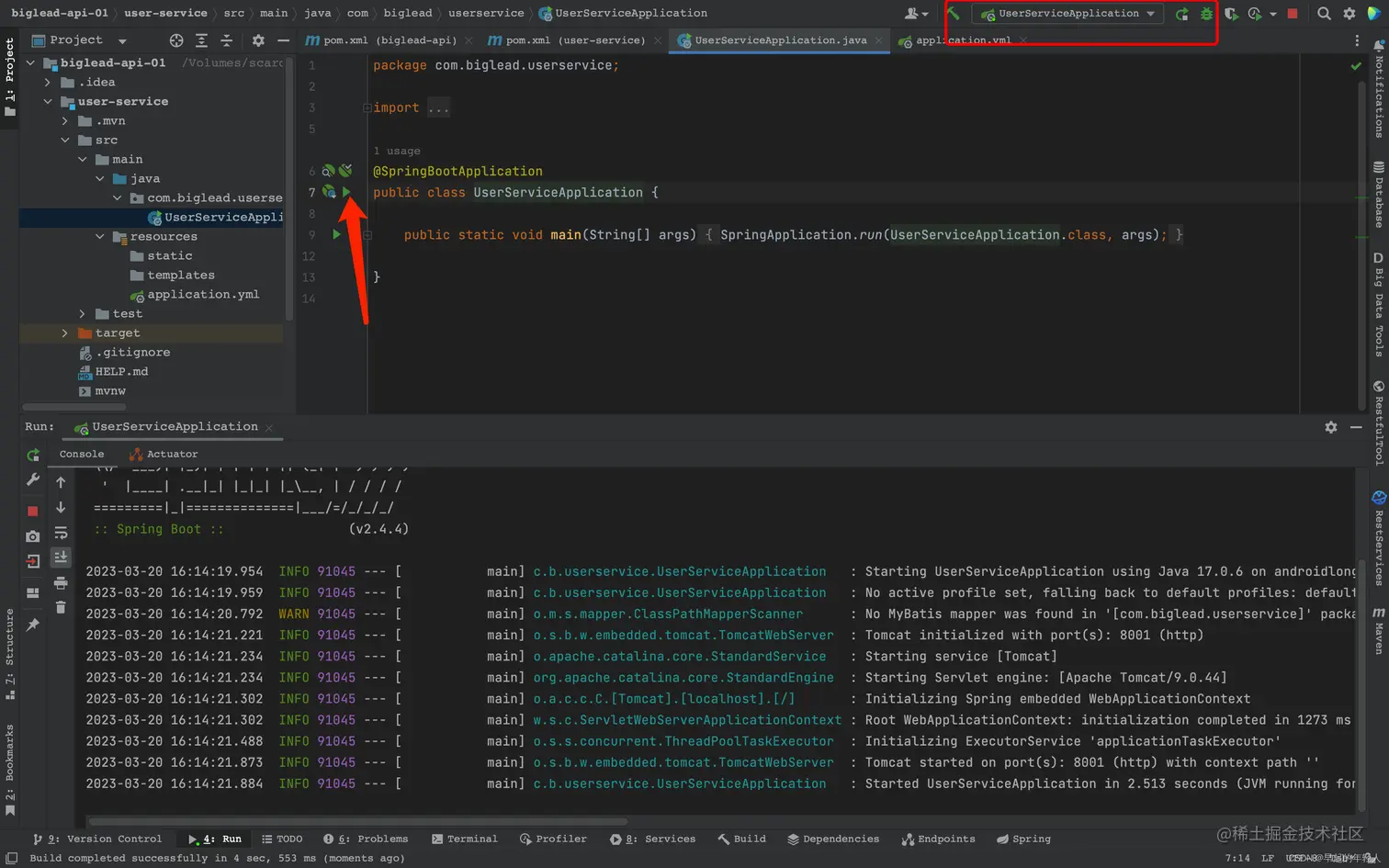The image size is (1389, 868).
Task: Print the console output
Action: click(61, 582)
